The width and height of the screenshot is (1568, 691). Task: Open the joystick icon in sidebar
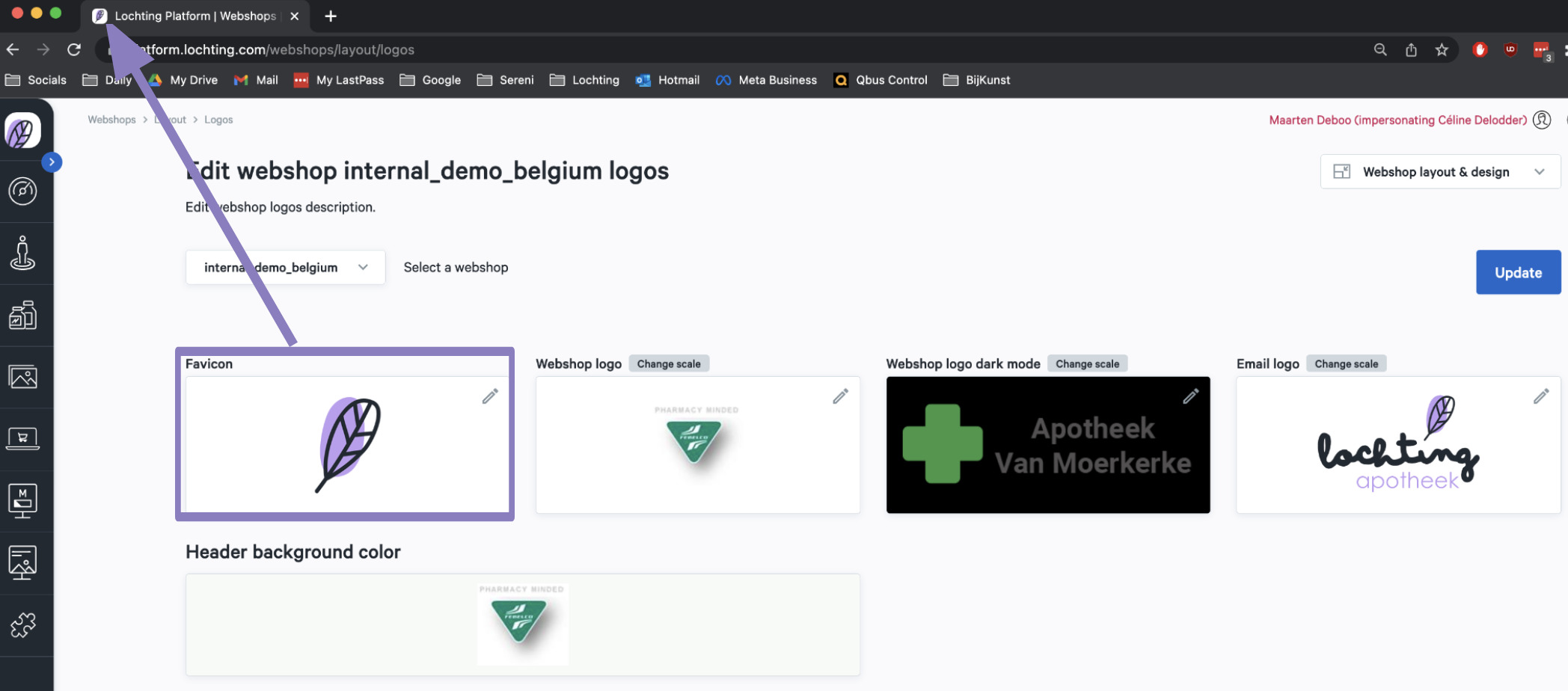click(x=22, y=253)
